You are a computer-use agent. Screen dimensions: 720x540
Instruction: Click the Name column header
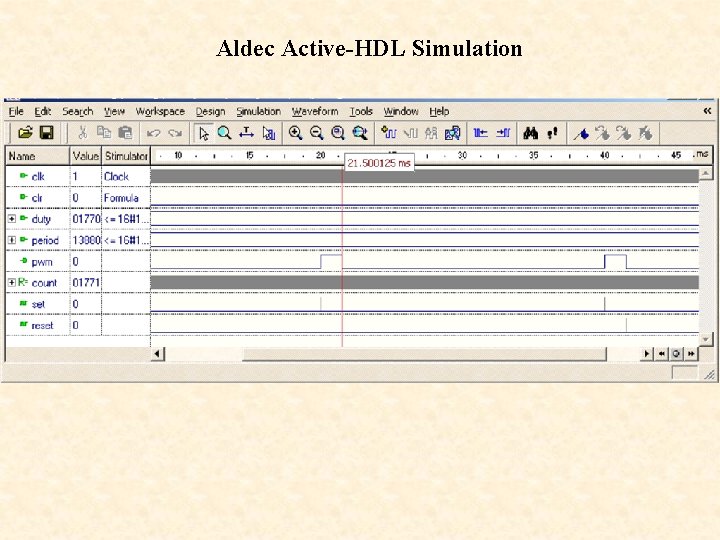click(38, 156)
